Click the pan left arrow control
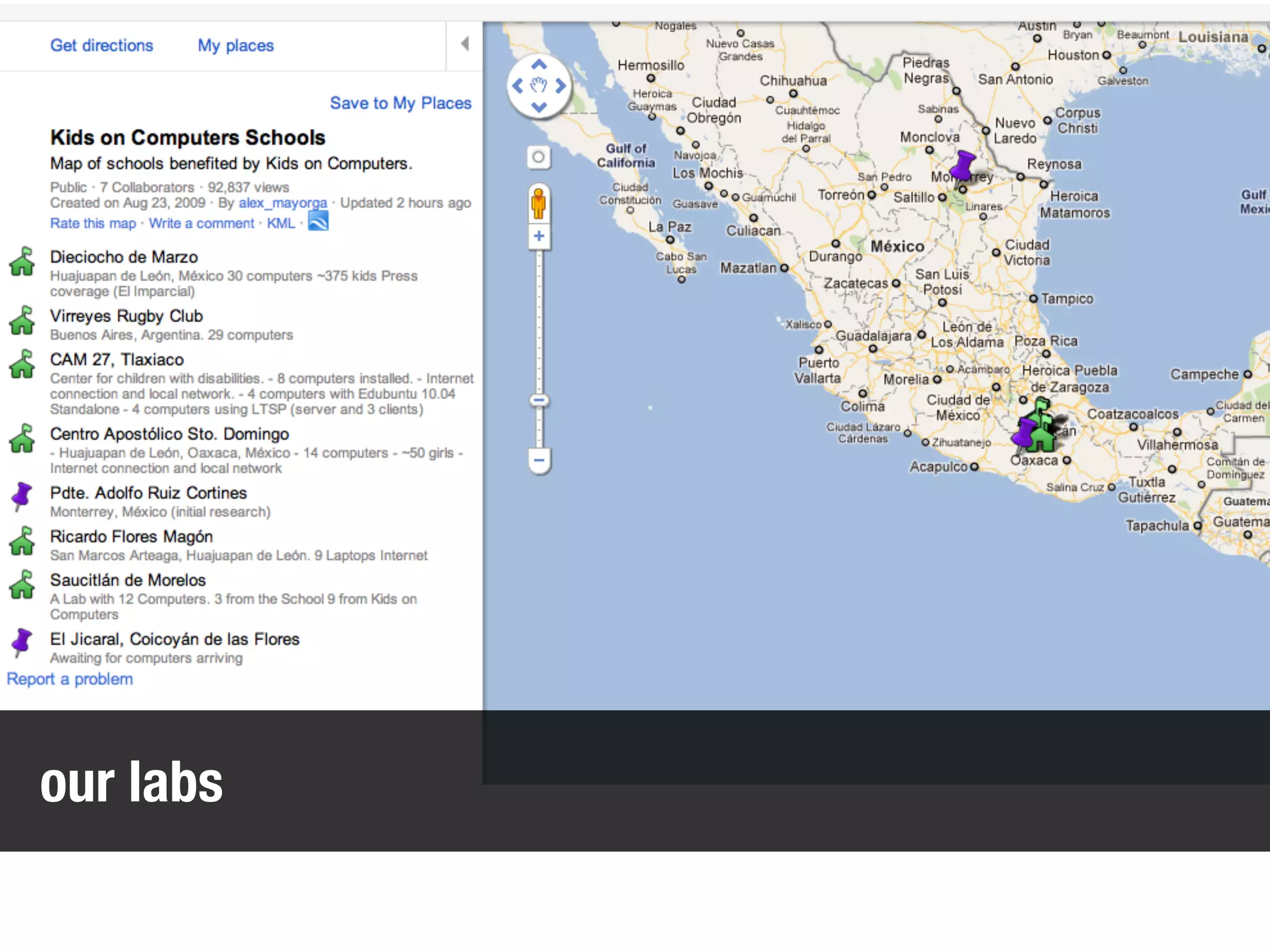This screenshot has width=1270, height=952. pos(518,86)
